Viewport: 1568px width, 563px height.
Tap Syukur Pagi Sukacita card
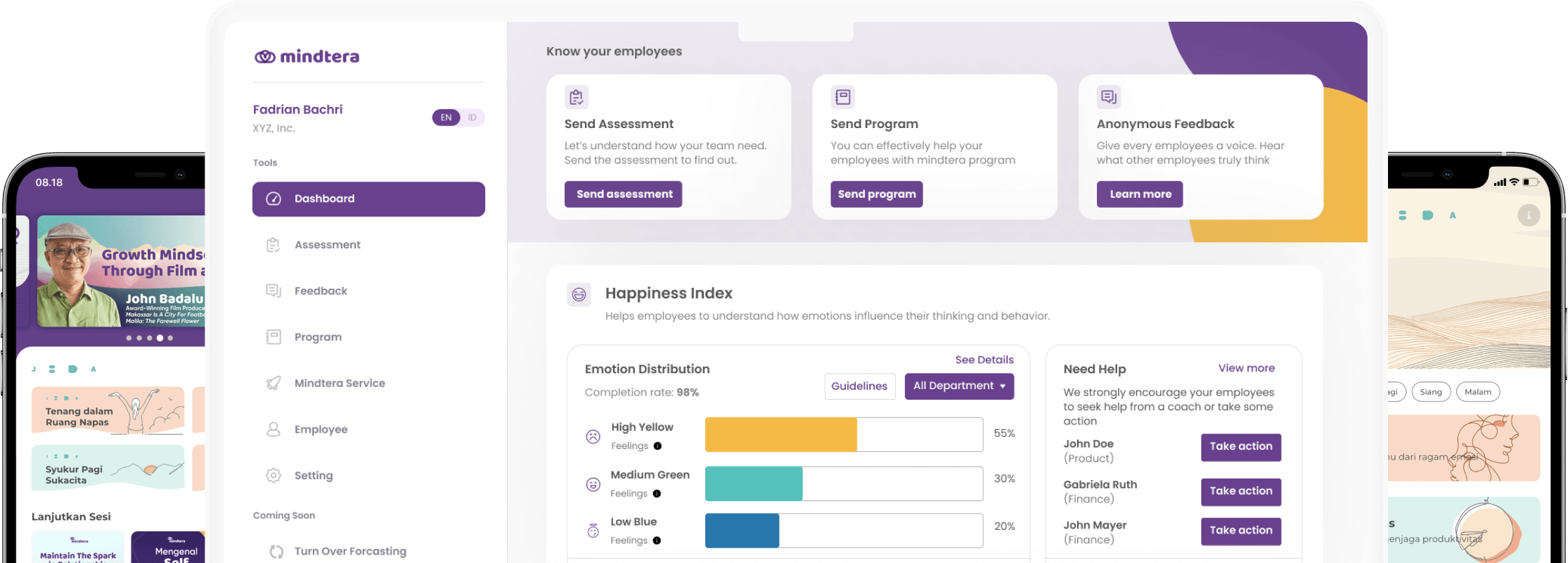click(x=108, y=467)
